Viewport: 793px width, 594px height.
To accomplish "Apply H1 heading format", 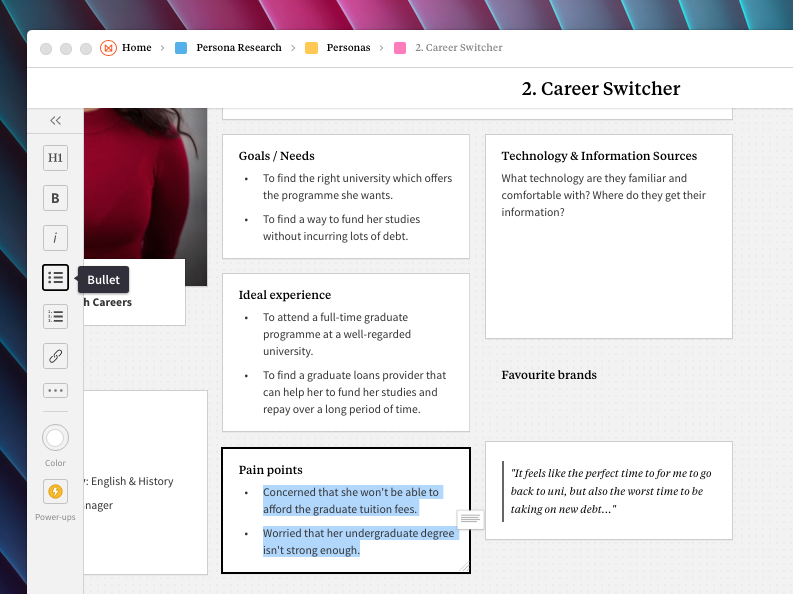I will [x=56, y=158].
